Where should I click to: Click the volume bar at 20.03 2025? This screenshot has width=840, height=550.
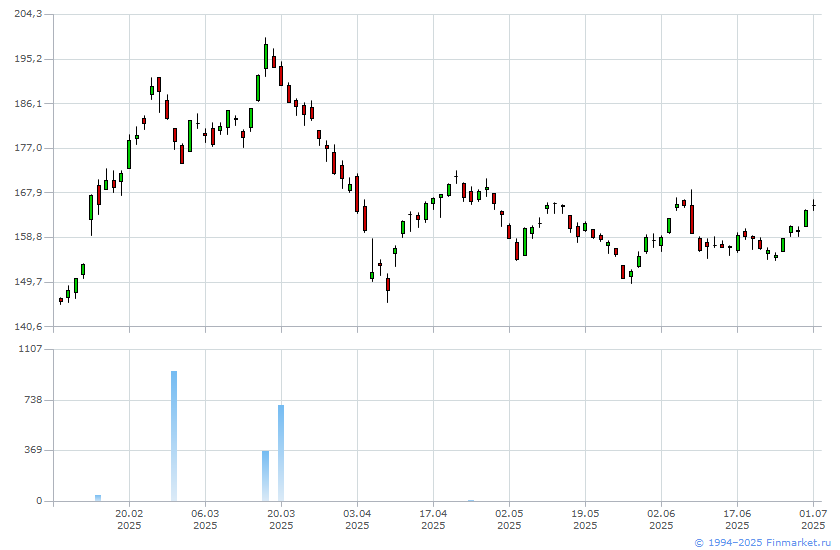[x=281, y=453]
